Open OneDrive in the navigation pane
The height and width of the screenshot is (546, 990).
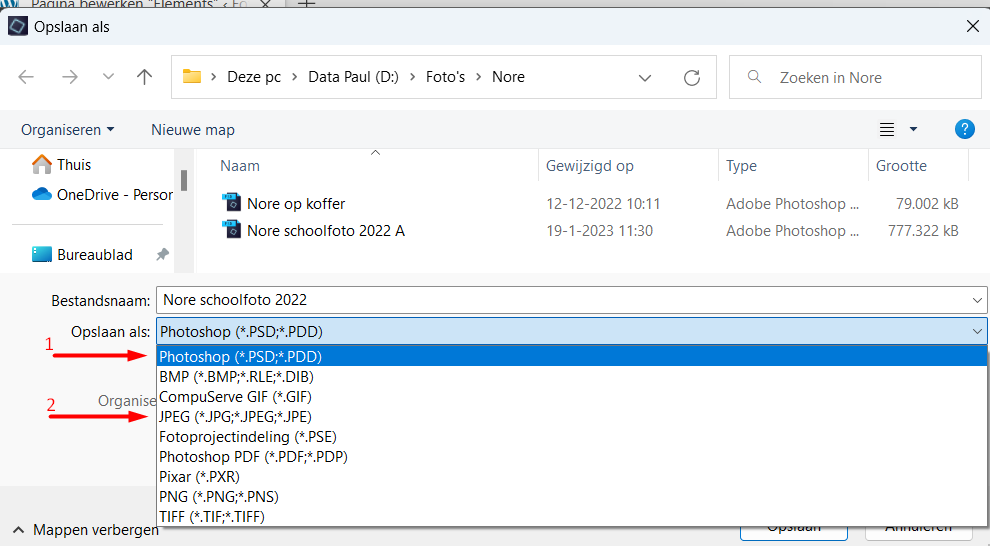point(102,194)
